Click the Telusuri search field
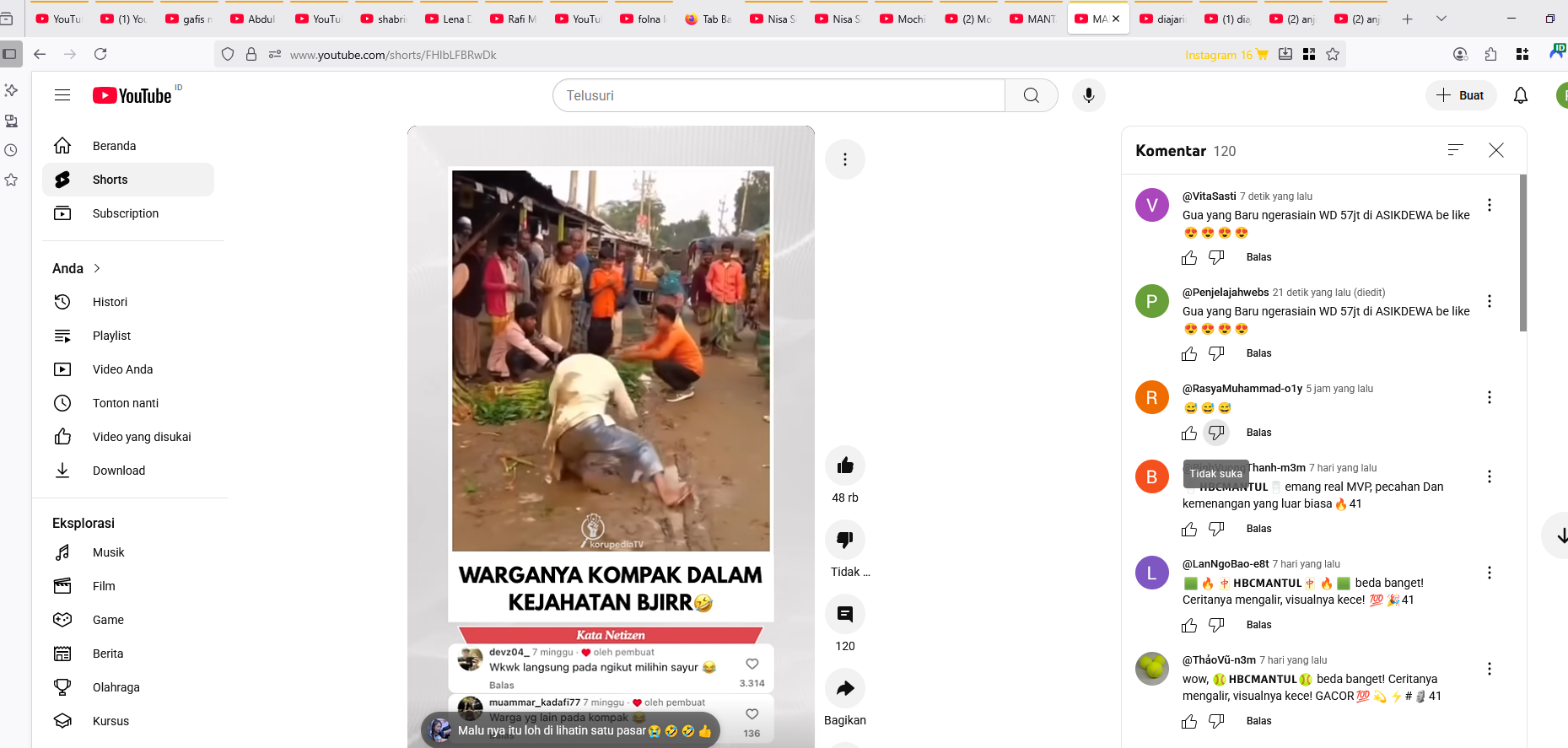Image resolution: width=1568 pixels, height=748 pixels. 779,95
